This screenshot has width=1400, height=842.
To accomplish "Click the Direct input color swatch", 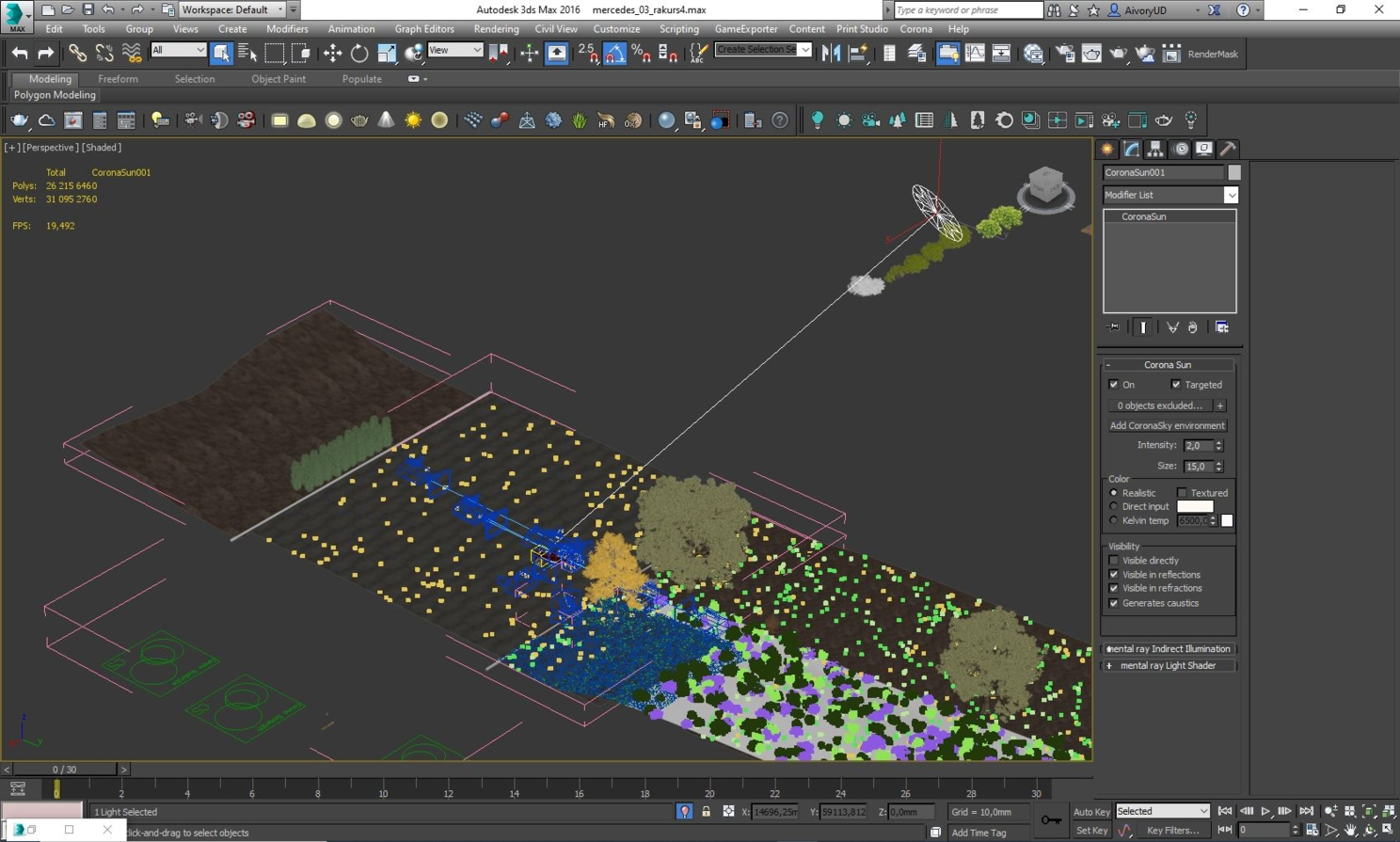I will point(1195,506).
